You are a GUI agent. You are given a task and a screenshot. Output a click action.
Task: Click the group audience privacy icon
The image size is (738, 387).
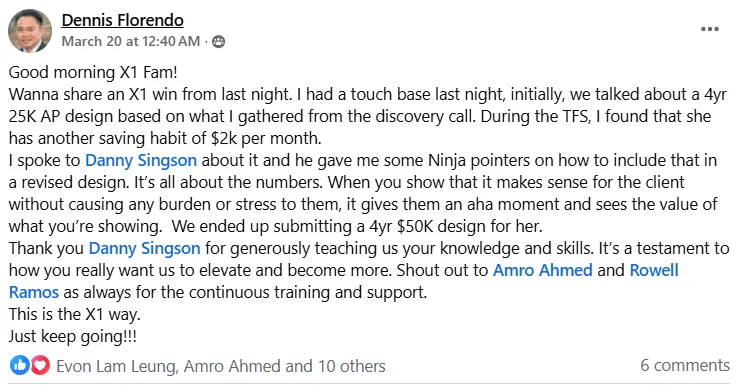click(218, 42)
